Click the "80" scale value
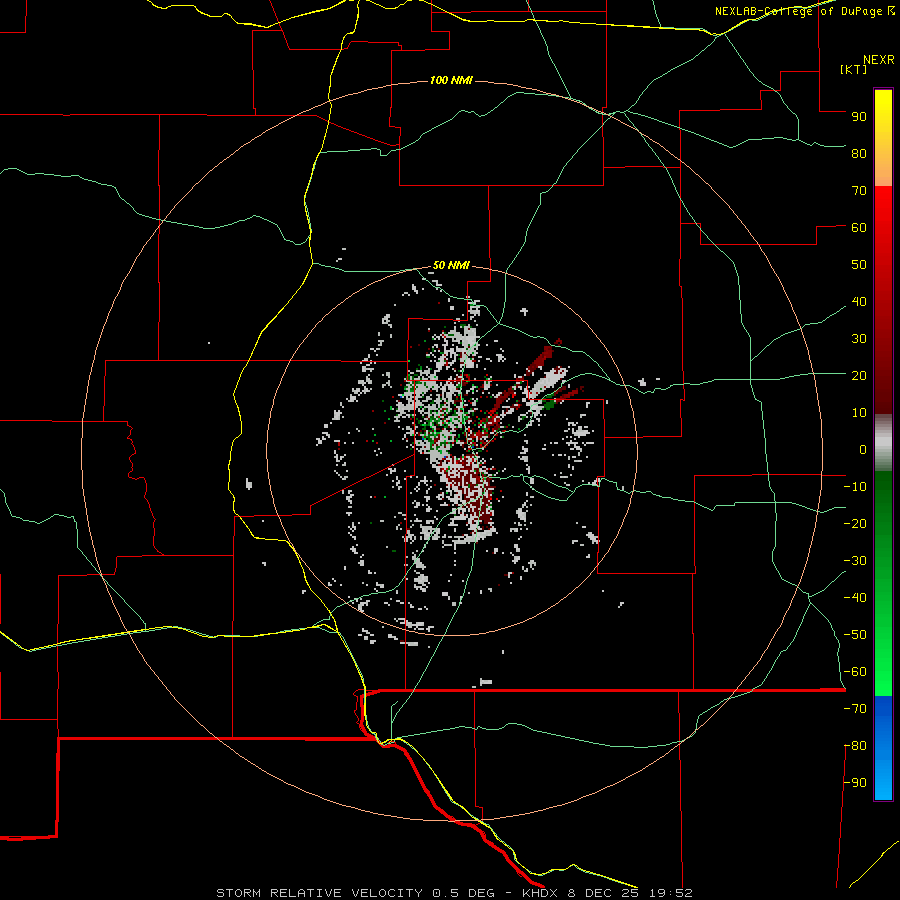The width and height of the screenshot is (900, 900). 859,154
